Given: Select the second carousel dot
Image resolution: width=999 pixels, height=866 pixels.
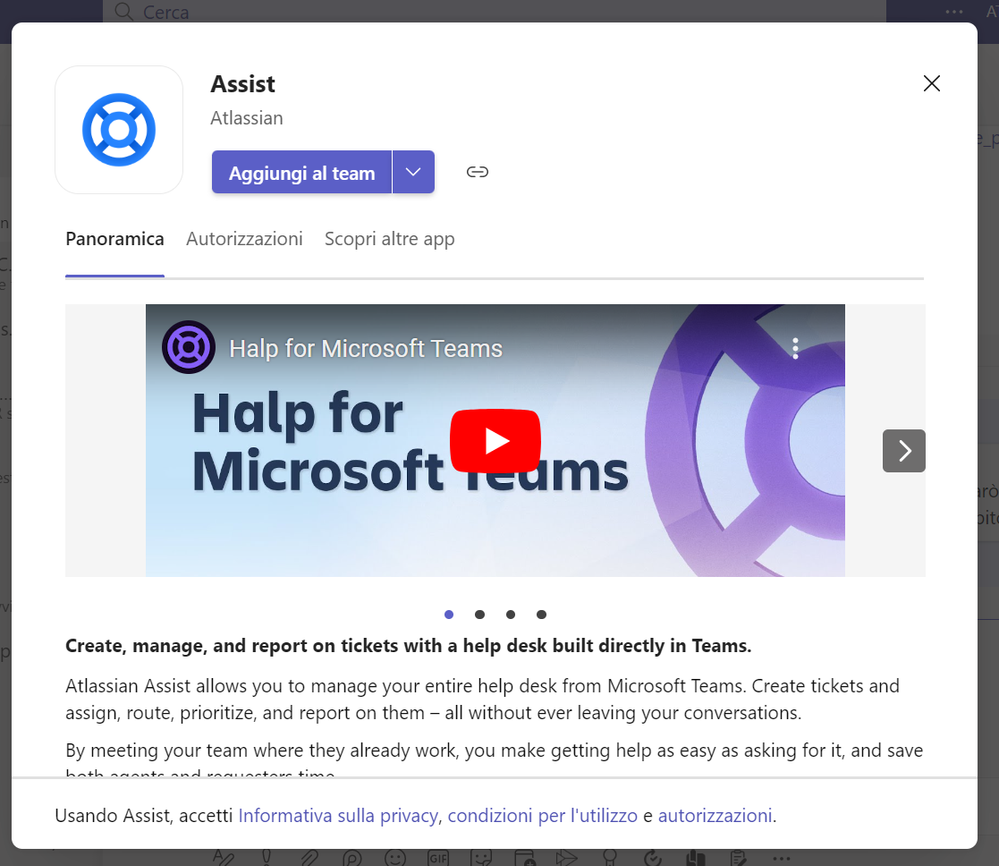Looking at the screenshot, I should coord(480,614).
